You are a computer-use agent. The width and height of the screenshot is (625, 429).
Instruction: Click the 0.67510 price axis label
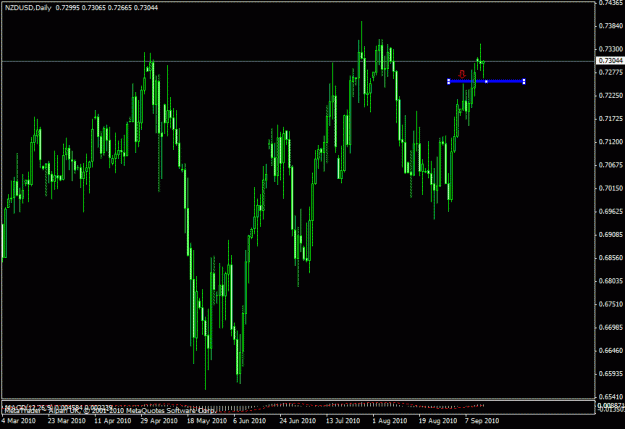click(x=611, y=304)
